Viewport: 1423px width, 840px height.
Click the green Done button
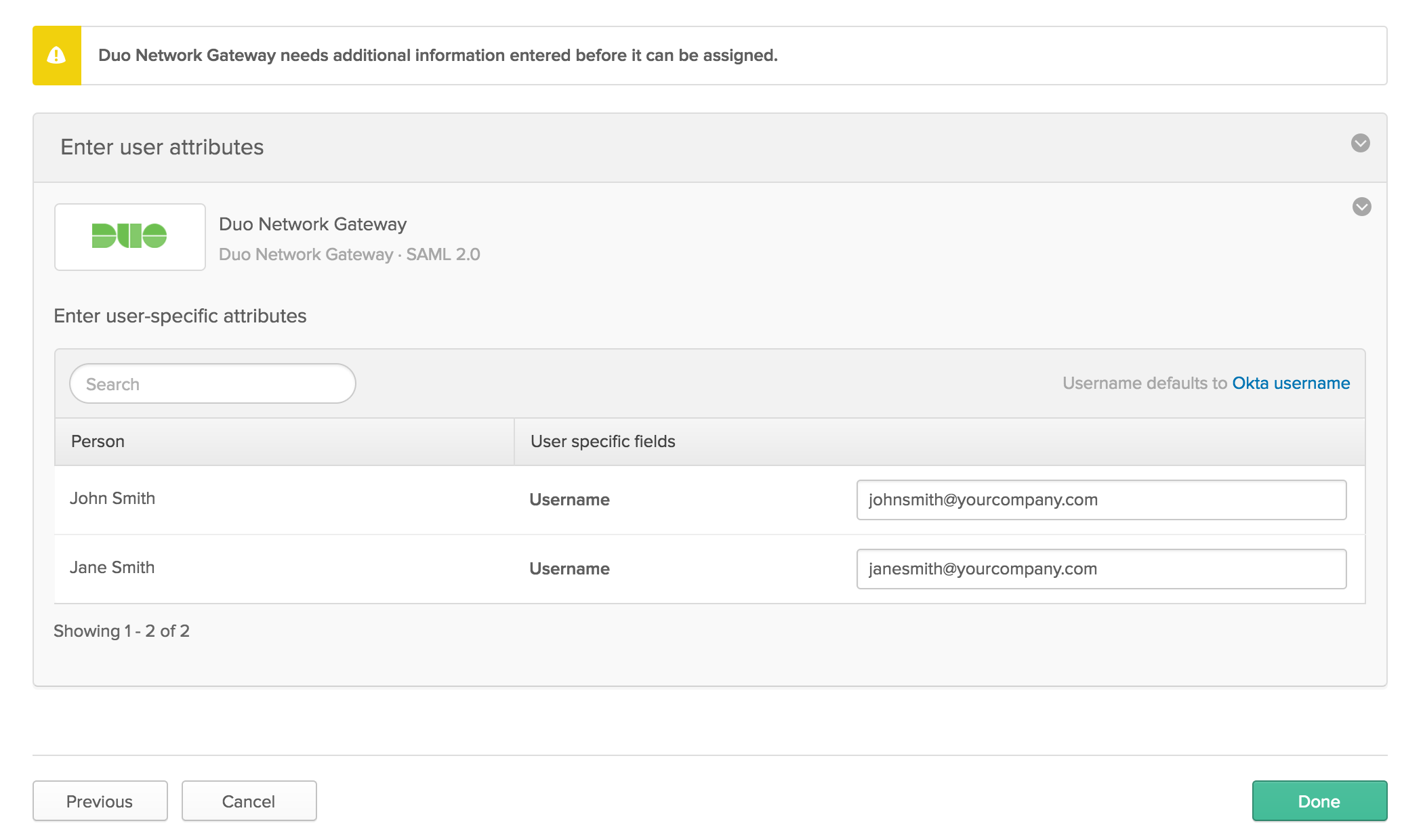point(1319,801)
